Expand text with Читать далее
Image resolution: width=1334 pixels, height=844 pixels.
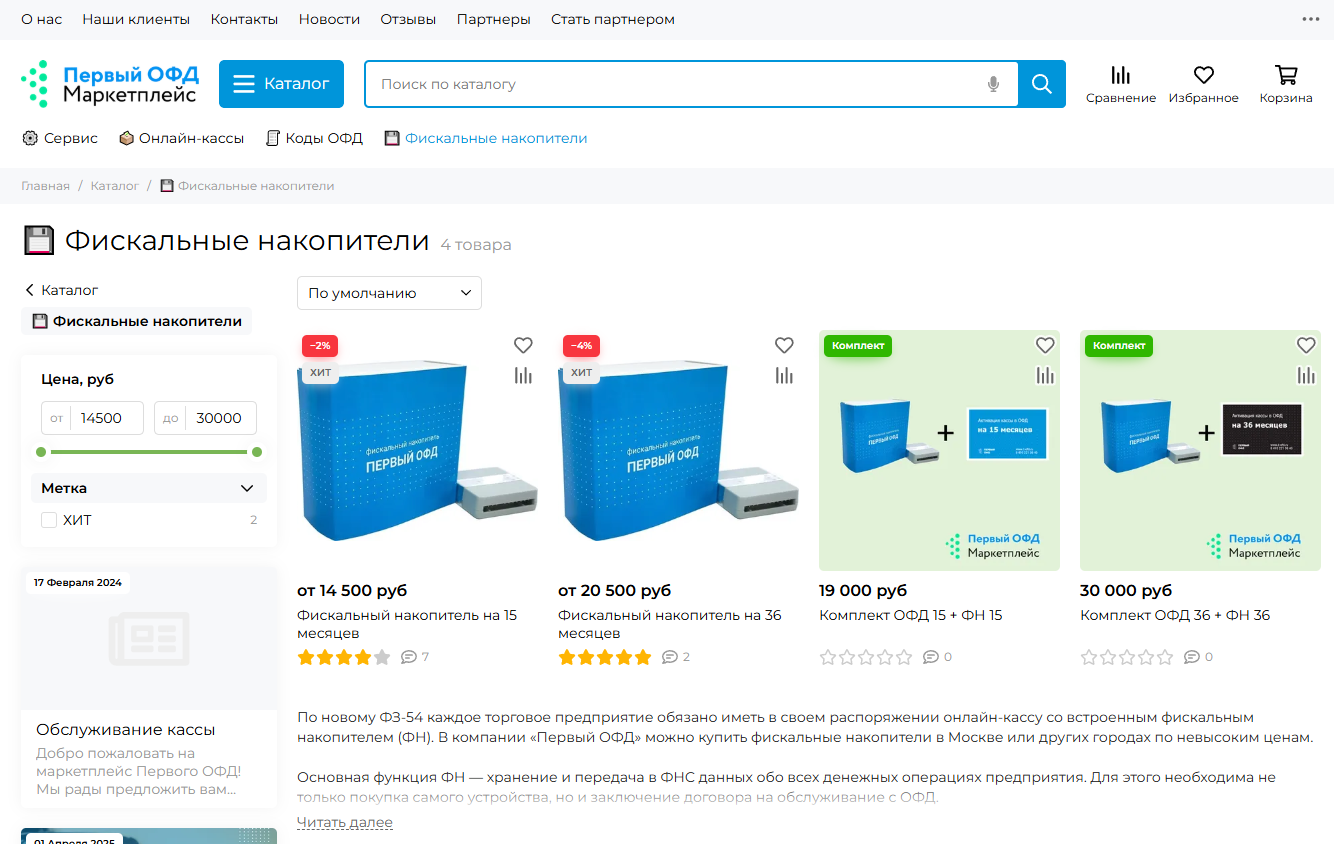[345, 822]
